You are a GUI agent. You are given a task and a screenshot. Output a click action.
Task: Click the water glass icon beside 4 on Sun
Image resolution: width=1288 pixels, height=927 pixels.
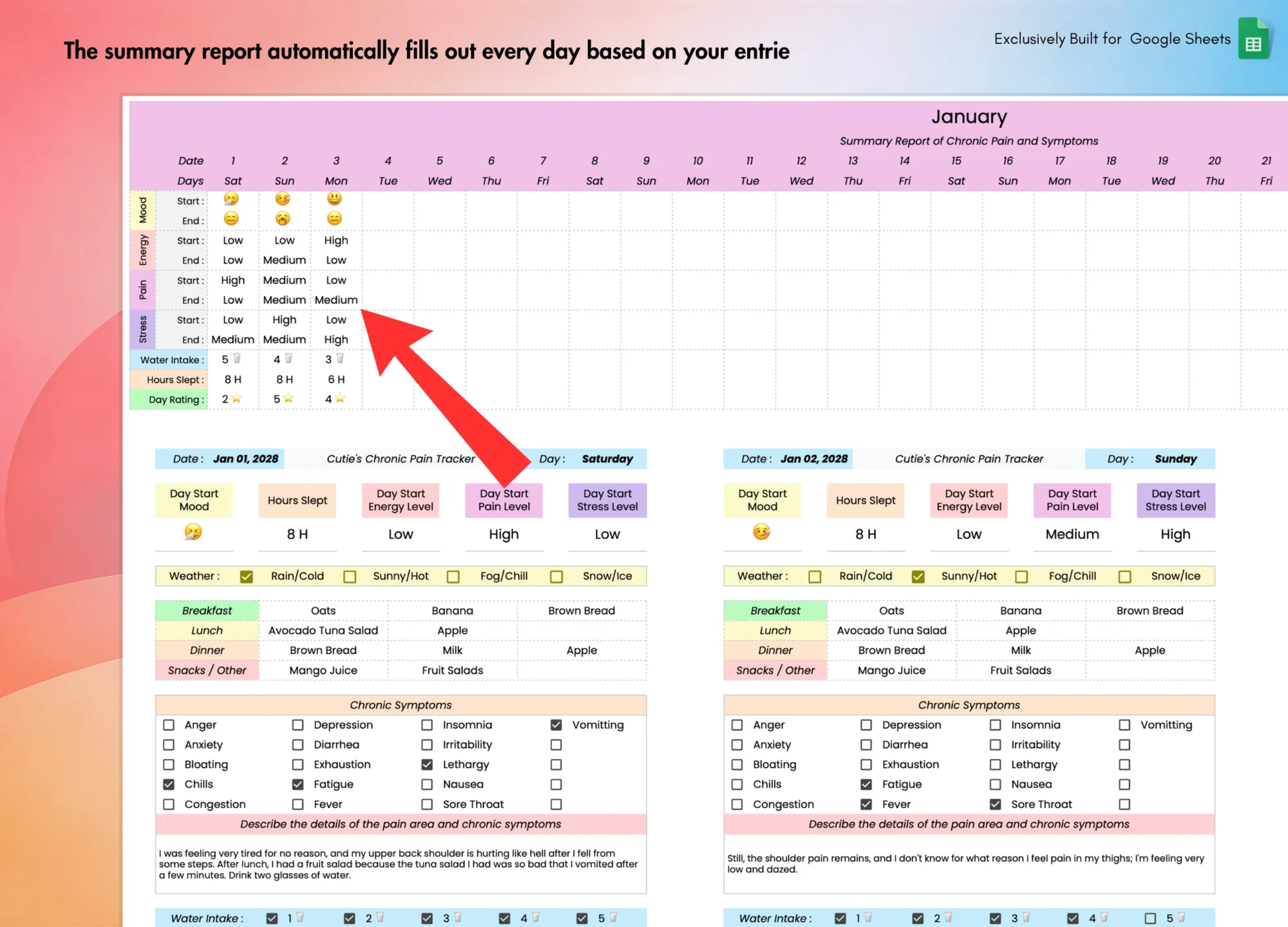tap(289, 359)
